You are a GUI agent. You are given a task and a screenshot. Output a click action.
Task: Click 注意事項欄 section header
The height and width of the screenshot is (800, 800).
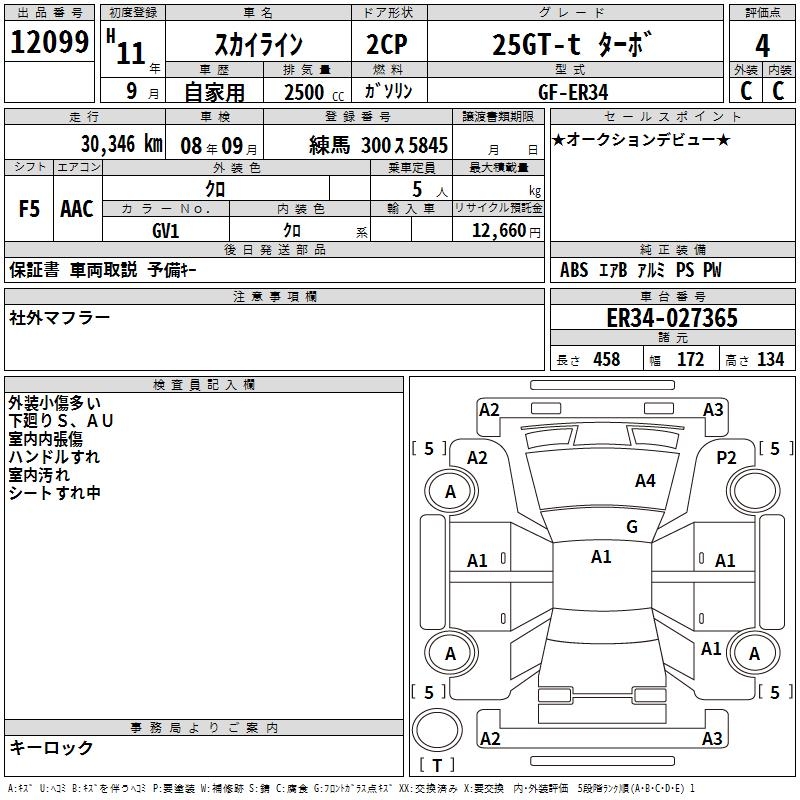pyautogui.click(x=274, y=296)
